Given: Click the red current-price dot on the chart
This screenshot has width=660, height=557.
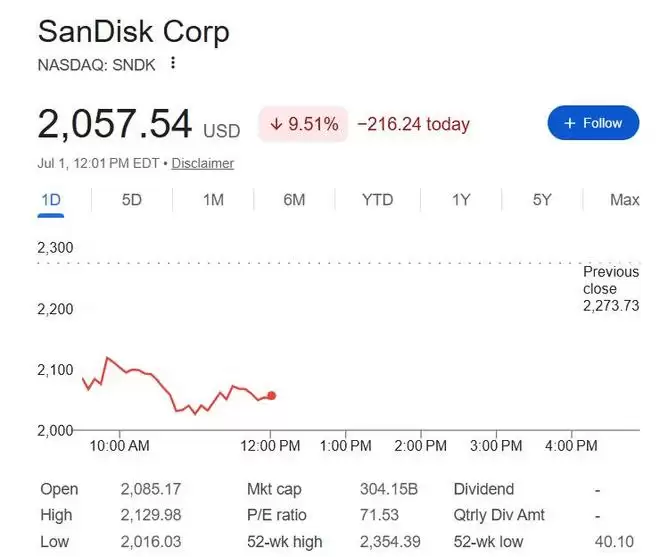Looking at the screenshot, I should click(271, 395).
